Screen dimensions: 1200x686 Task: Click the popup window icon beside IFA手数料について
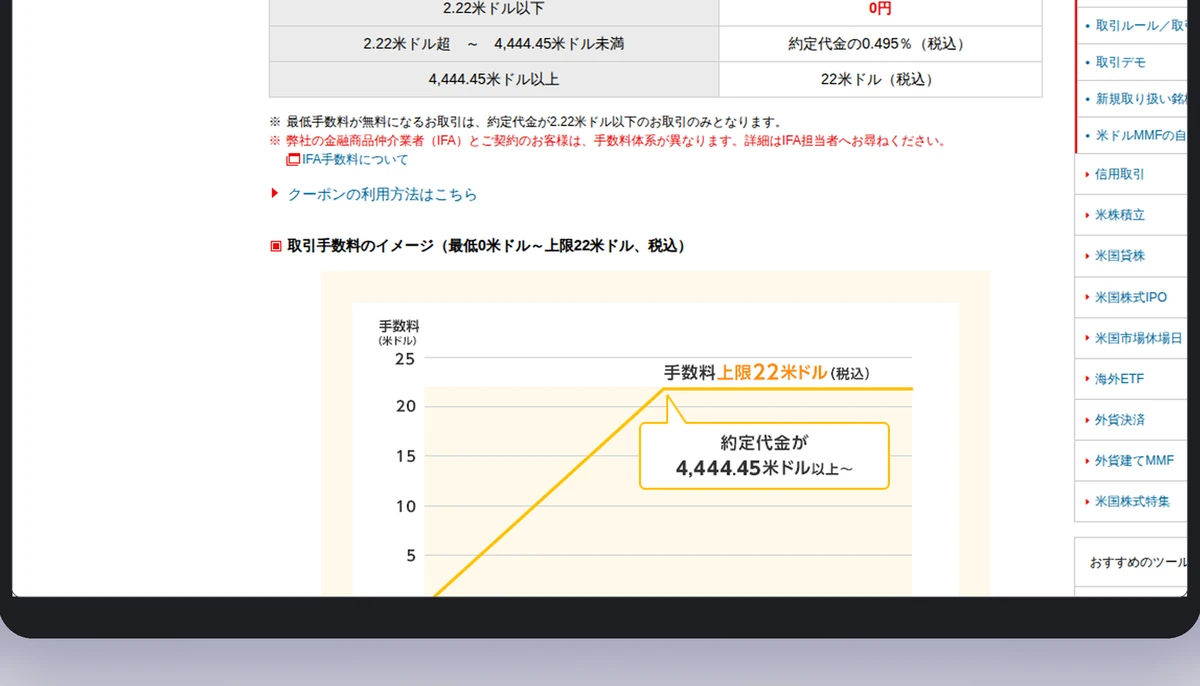[293, 159]
